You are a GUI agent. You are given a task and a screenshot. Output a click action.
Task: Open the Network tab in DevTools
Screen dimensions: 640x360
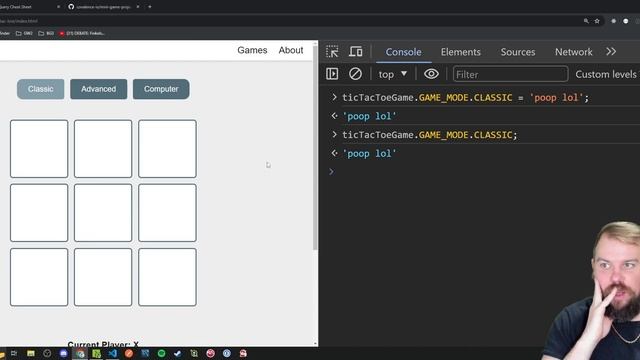573,52
